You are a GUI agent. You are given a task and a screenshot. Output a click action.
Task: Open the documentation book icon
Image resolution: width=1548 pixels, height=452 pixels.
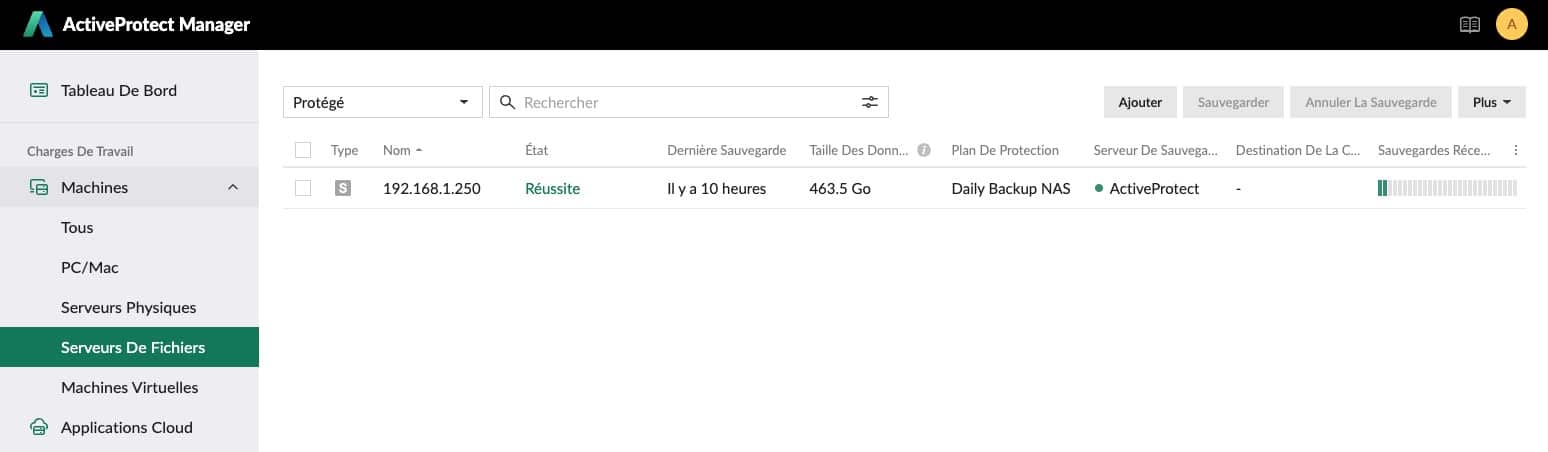pos(1469,25)
